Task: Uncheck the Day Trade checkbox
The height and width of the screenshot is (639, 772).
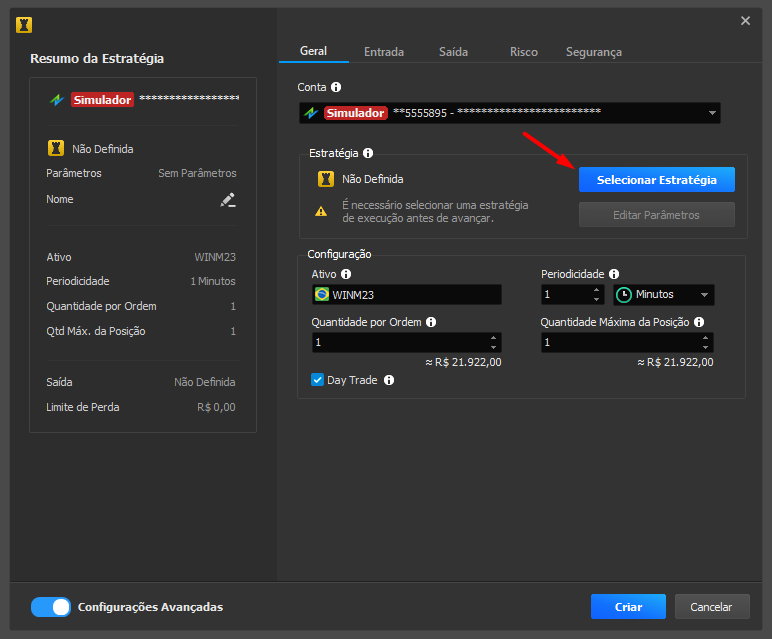Action: click(x=318, y=380)
